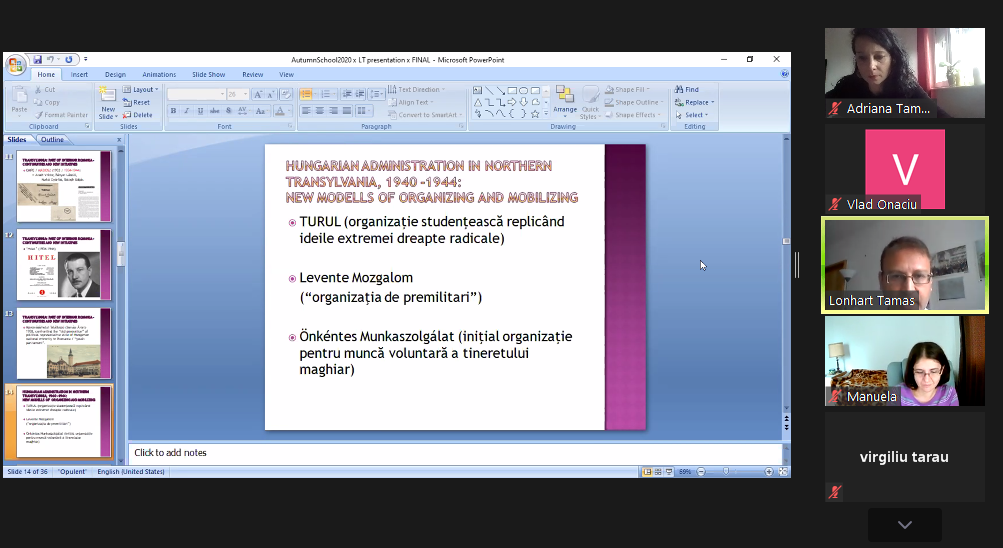Toggle Underline formatting

coord(200,111)
